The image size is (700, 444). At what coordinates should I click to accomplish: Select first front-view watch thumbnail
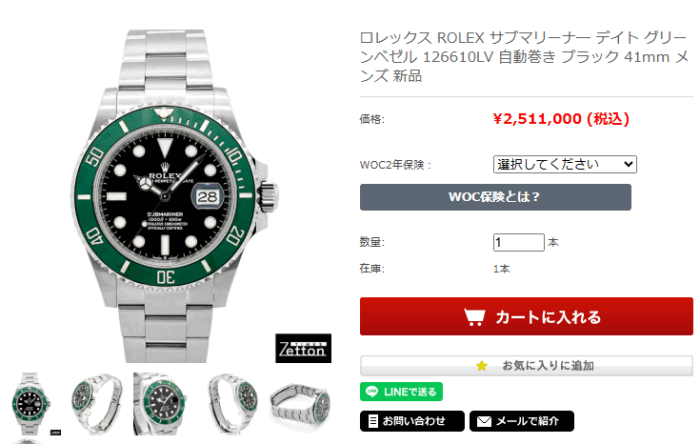coord(31,404)
